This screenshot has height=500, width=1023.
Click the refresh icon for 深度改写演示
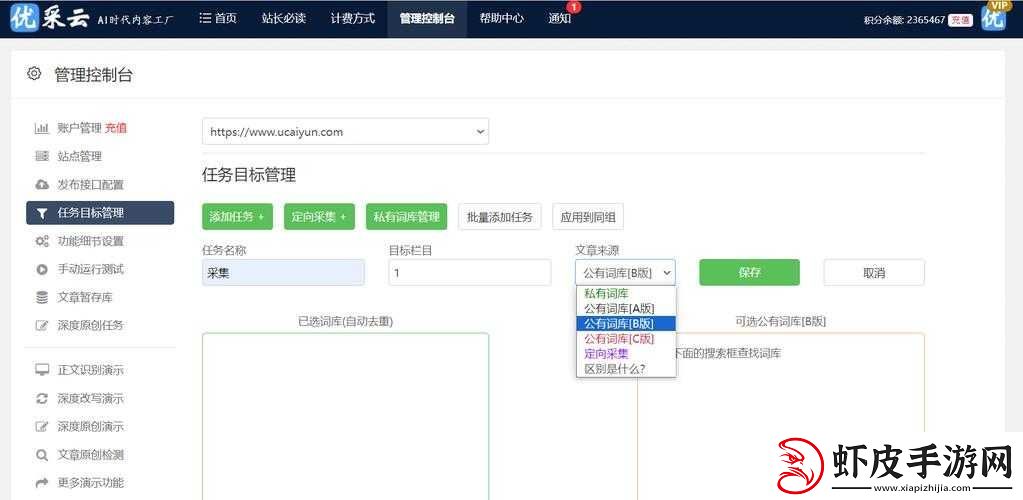coord(42,398)
